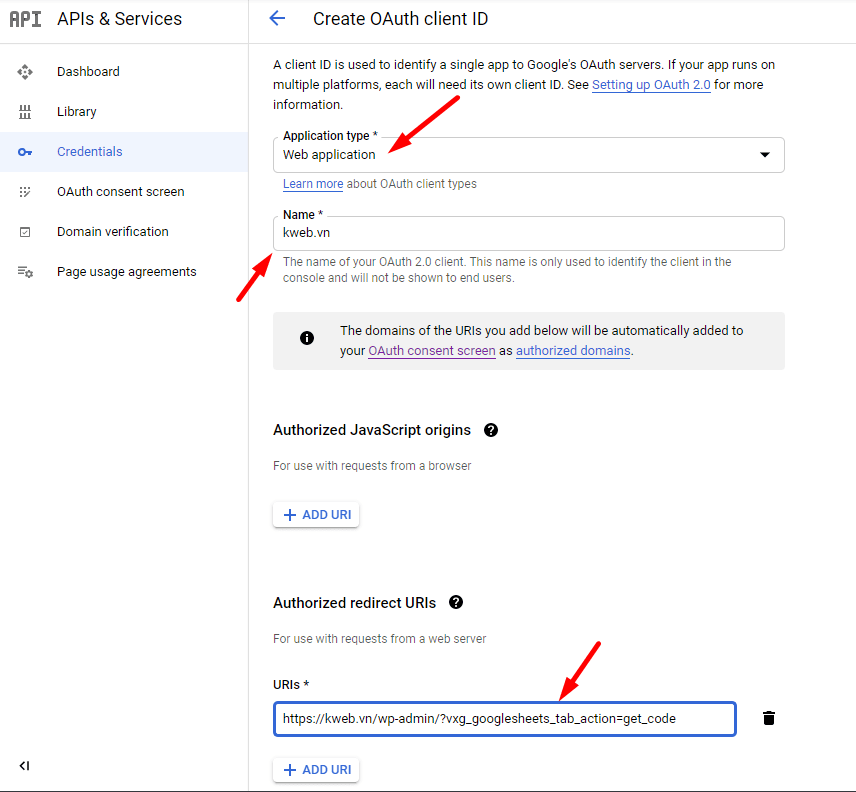Select Credentials in the sidebar
Screen dimensions: 856x792
point(124,152)
